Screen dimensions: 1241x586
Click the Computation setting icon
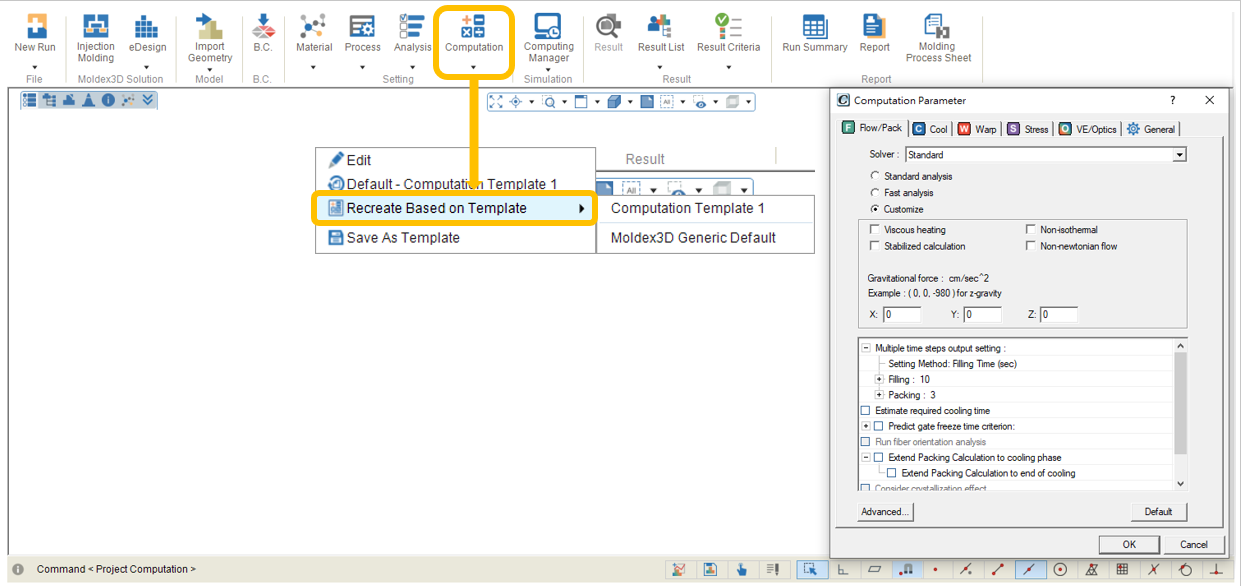pyautogui.click(x=474, y=27)
